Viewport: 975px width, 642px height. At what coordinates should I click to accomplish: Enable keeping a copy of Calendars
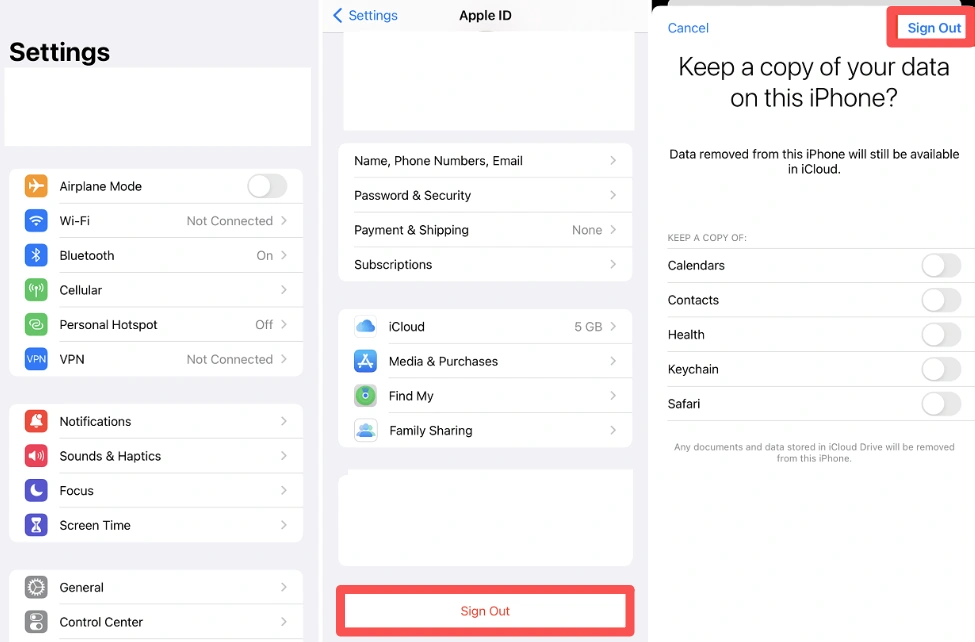tap(941, 266)
